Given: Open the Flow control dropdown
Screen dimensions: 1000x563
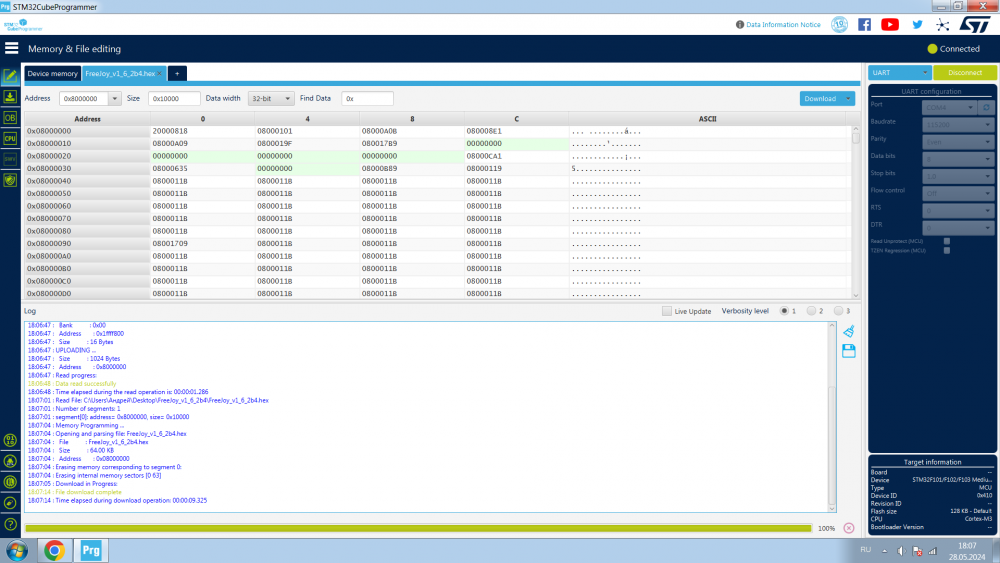Looking at the screenshot, I should 958,193.
